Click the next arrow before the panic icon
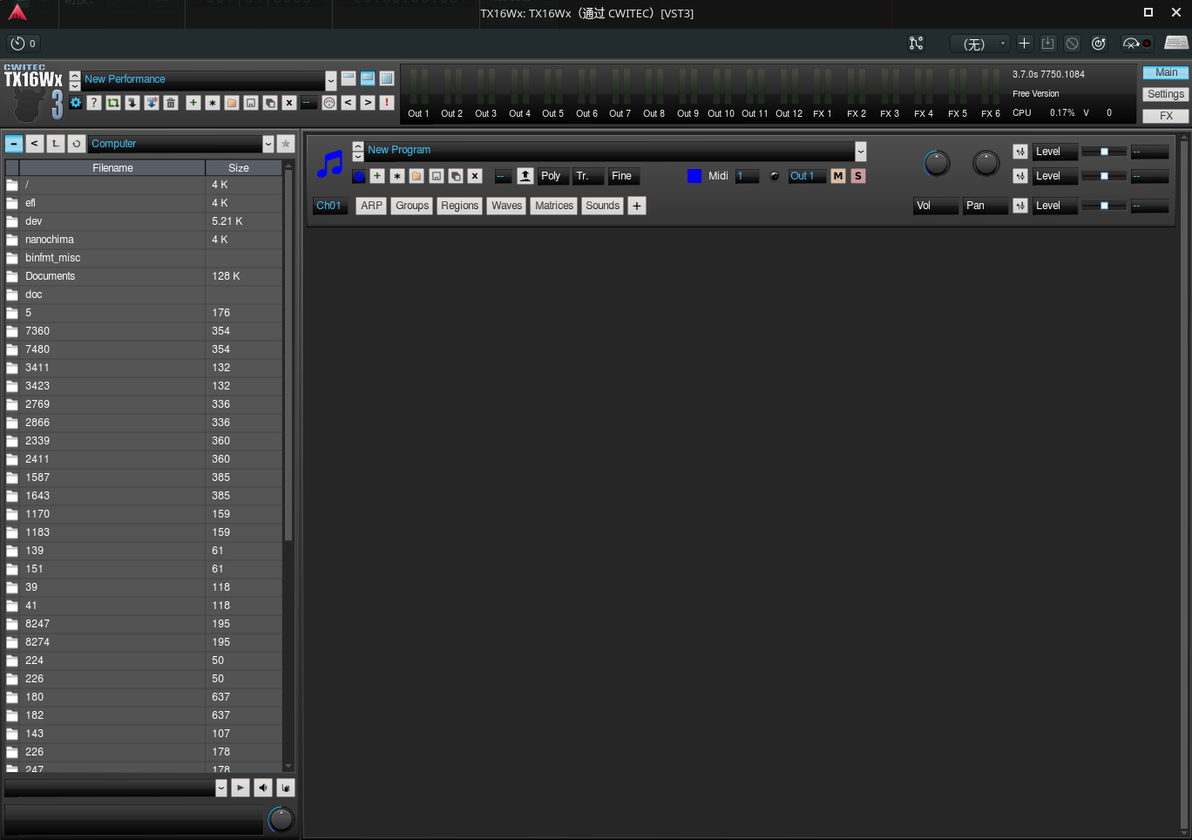The height and width of the screenshot is (840, 1192). [x=367, y=103]
